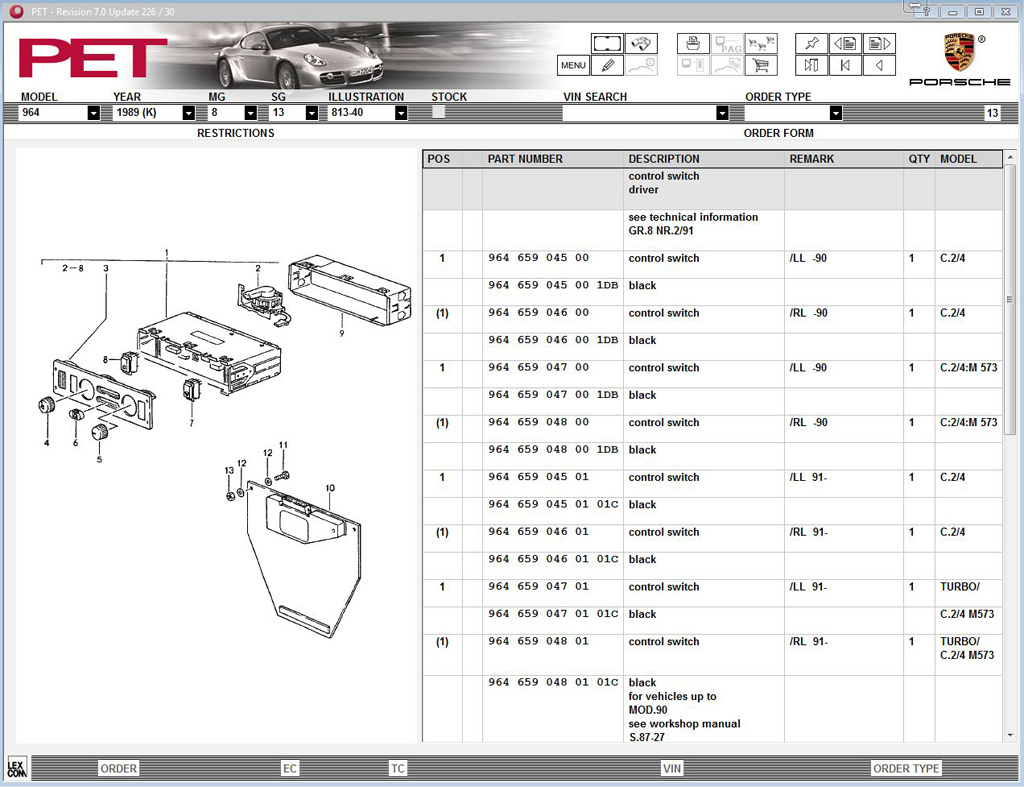Click the back triangle arrow icon
This screenshot has height=787, width=1024.
click(x=879, y=65)
